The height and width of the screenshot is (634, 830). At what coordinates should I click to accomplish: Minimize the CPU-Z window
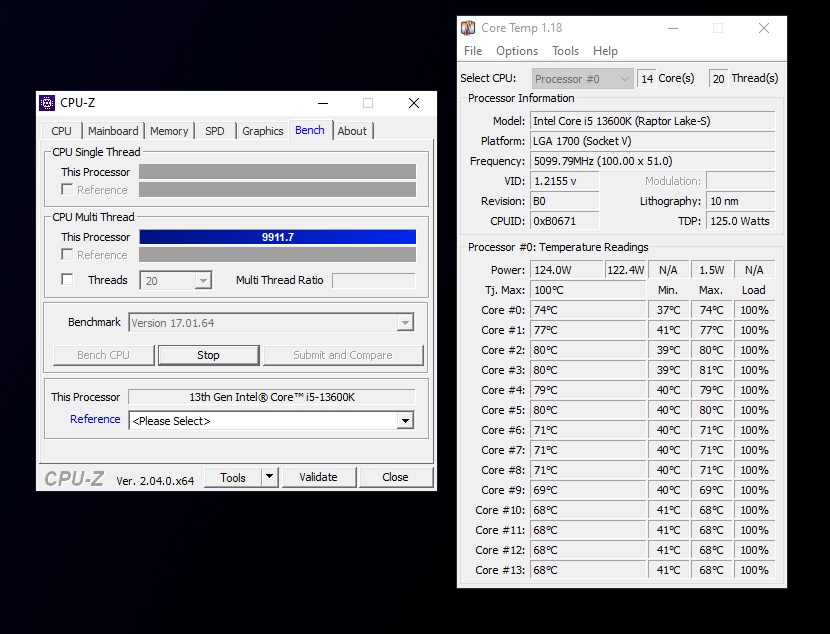pos(323,103)
